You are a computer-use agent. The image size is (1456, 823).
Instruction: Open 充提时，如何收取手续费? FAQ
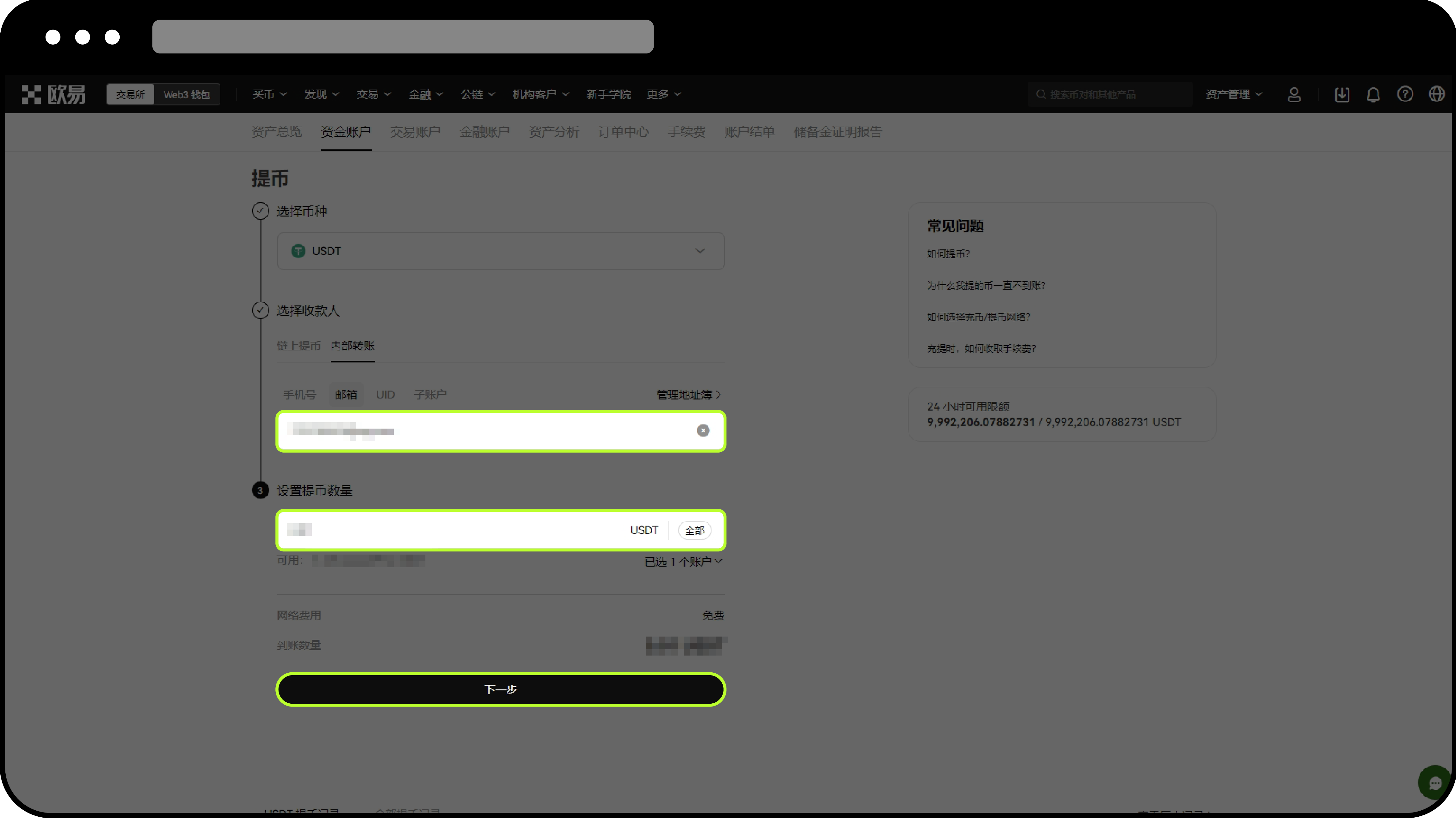pos(981,349)
